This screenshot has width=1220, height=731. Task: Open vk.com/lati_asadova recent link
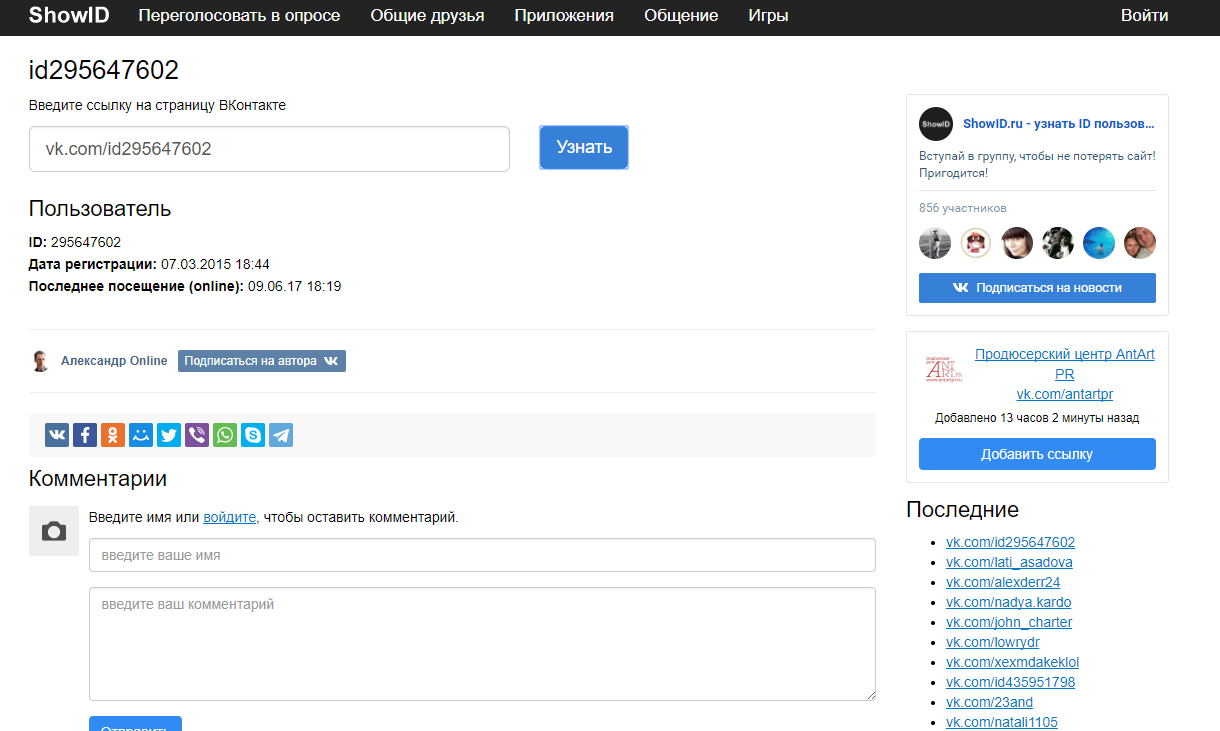[1009, 562]
